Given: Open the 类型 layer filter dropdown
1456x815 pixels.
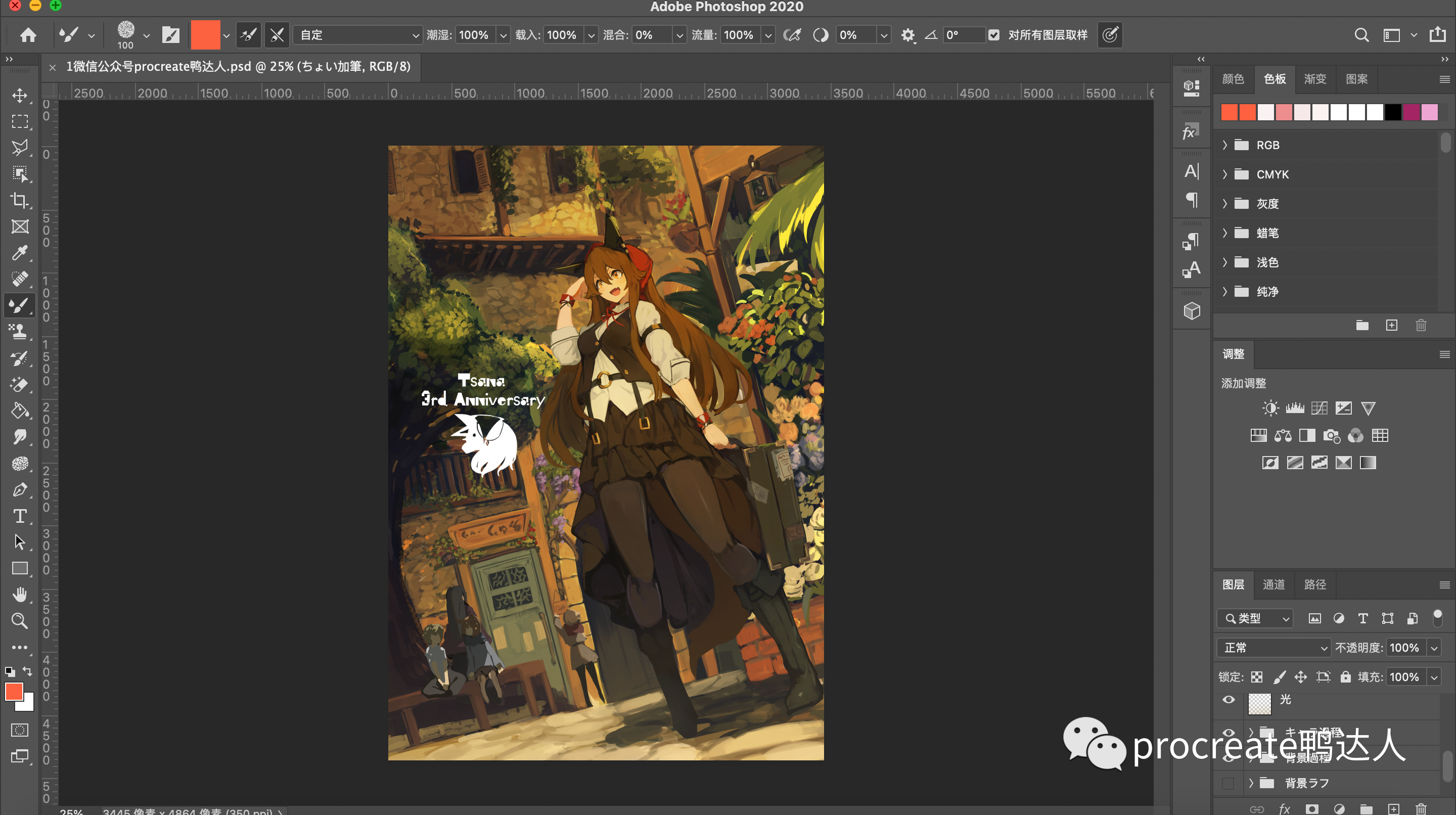Looking at the screenshot, I should tap(1255, 618).
